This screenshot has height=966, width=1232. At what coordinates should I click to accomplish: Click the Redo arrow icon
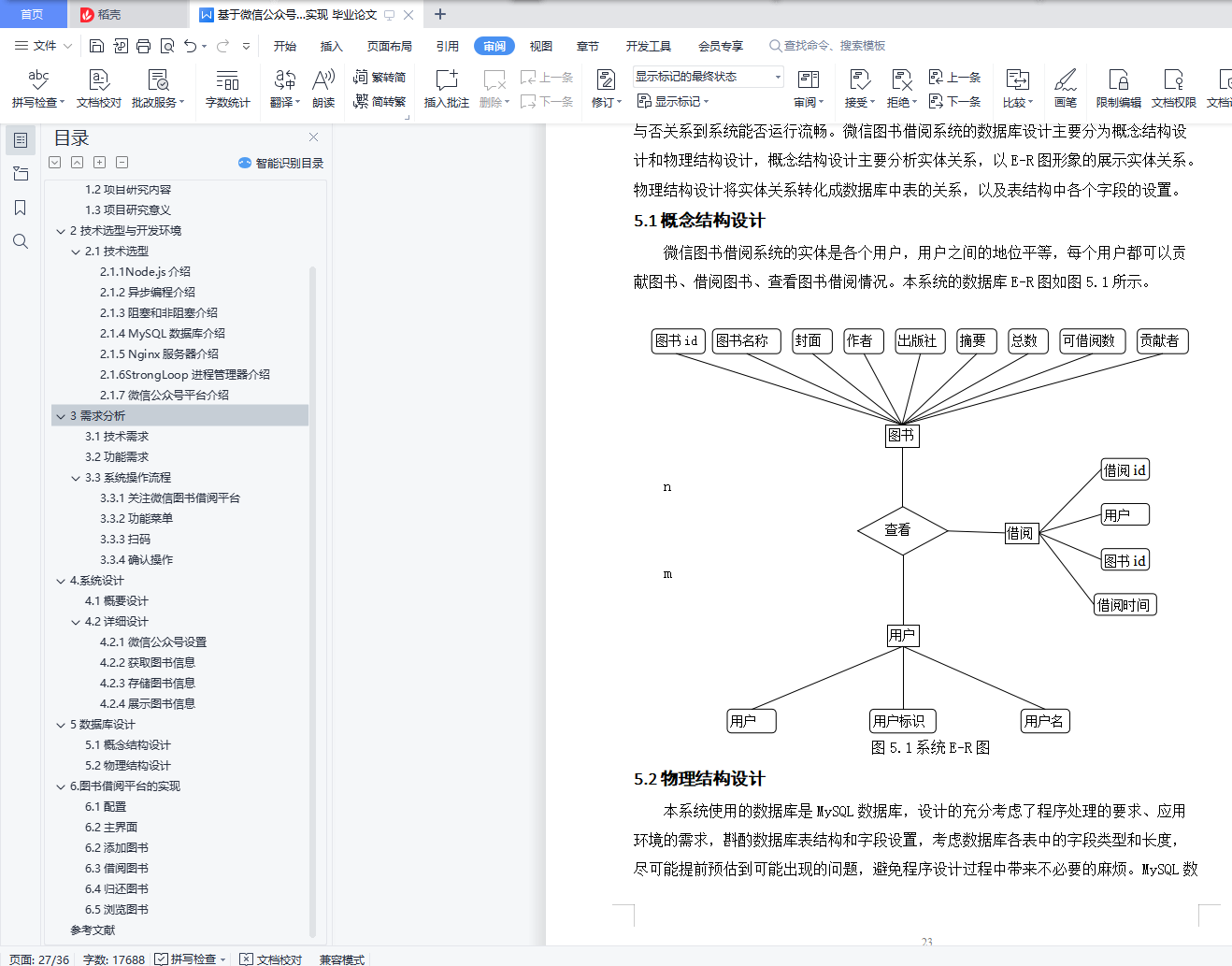coord(222,46)
